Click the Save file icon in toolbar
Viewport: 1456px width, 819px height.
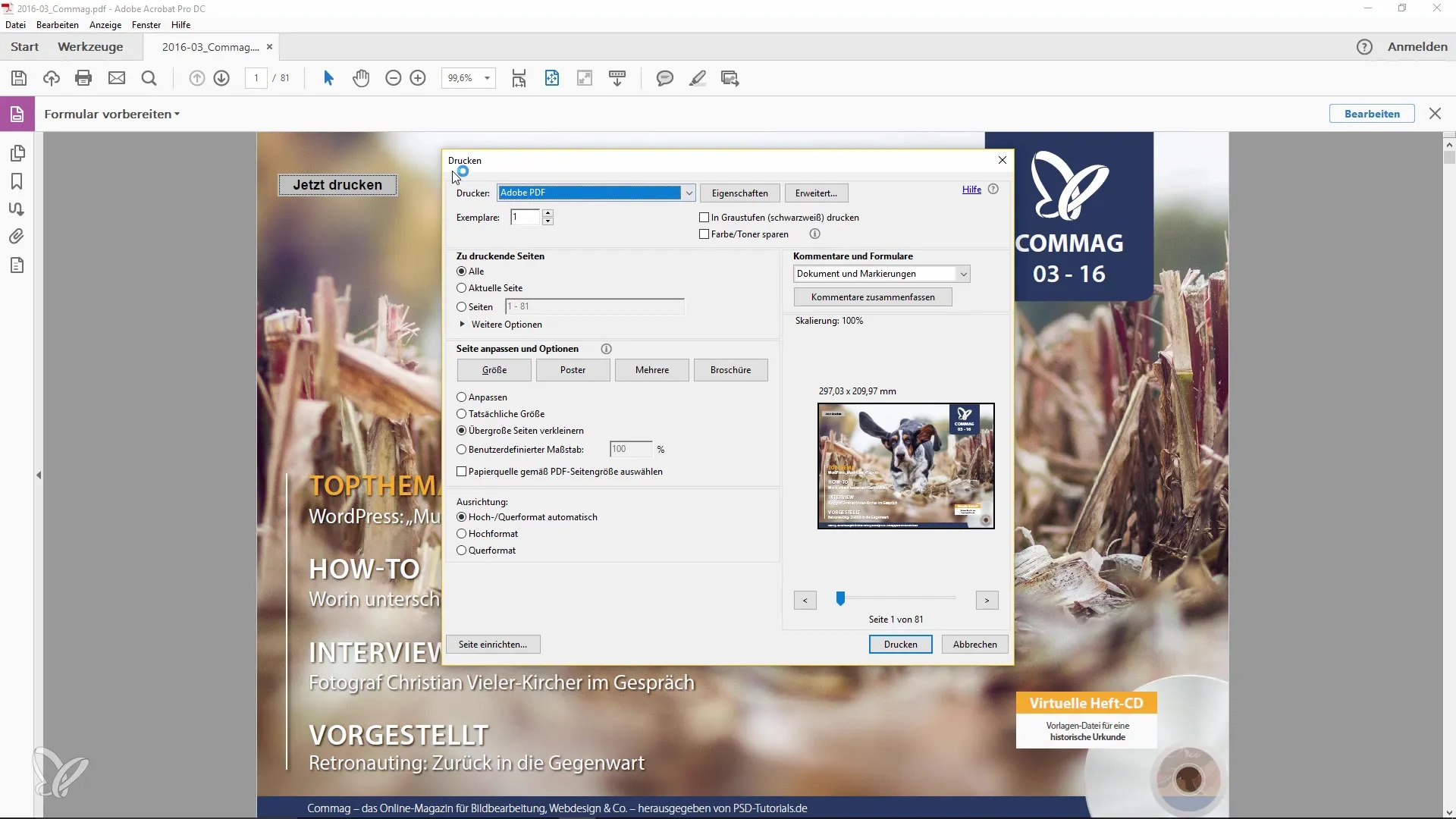(x=19, y=78)
